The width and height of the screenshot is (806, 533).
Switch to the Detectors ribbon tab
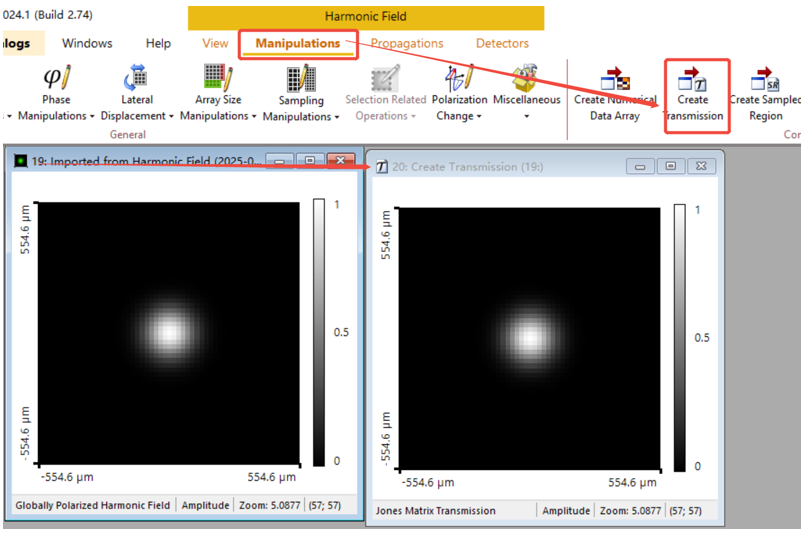coord(502,43)
